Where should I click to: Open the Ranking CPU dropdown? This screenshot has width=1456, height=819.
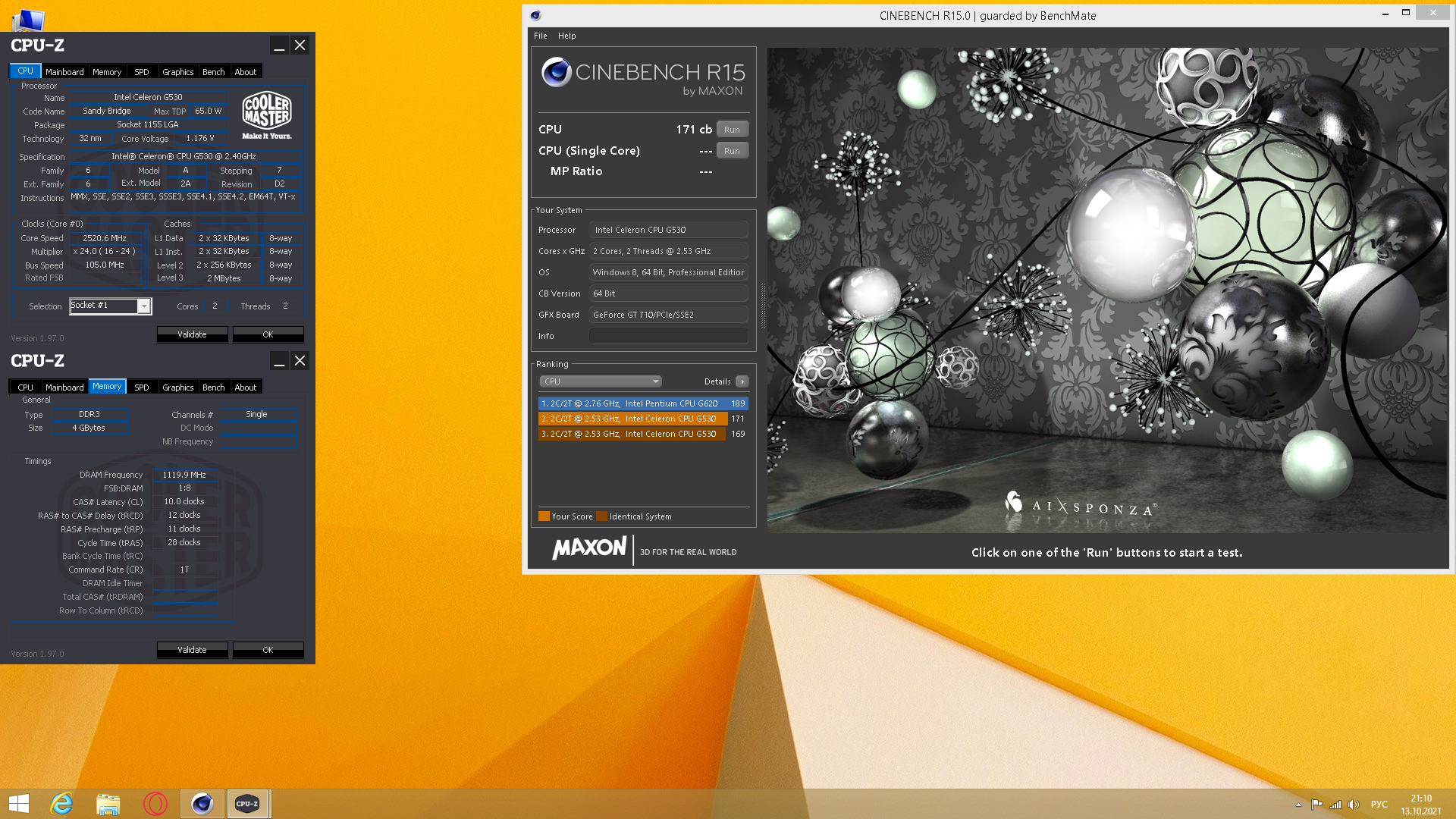tap(601, 381)
